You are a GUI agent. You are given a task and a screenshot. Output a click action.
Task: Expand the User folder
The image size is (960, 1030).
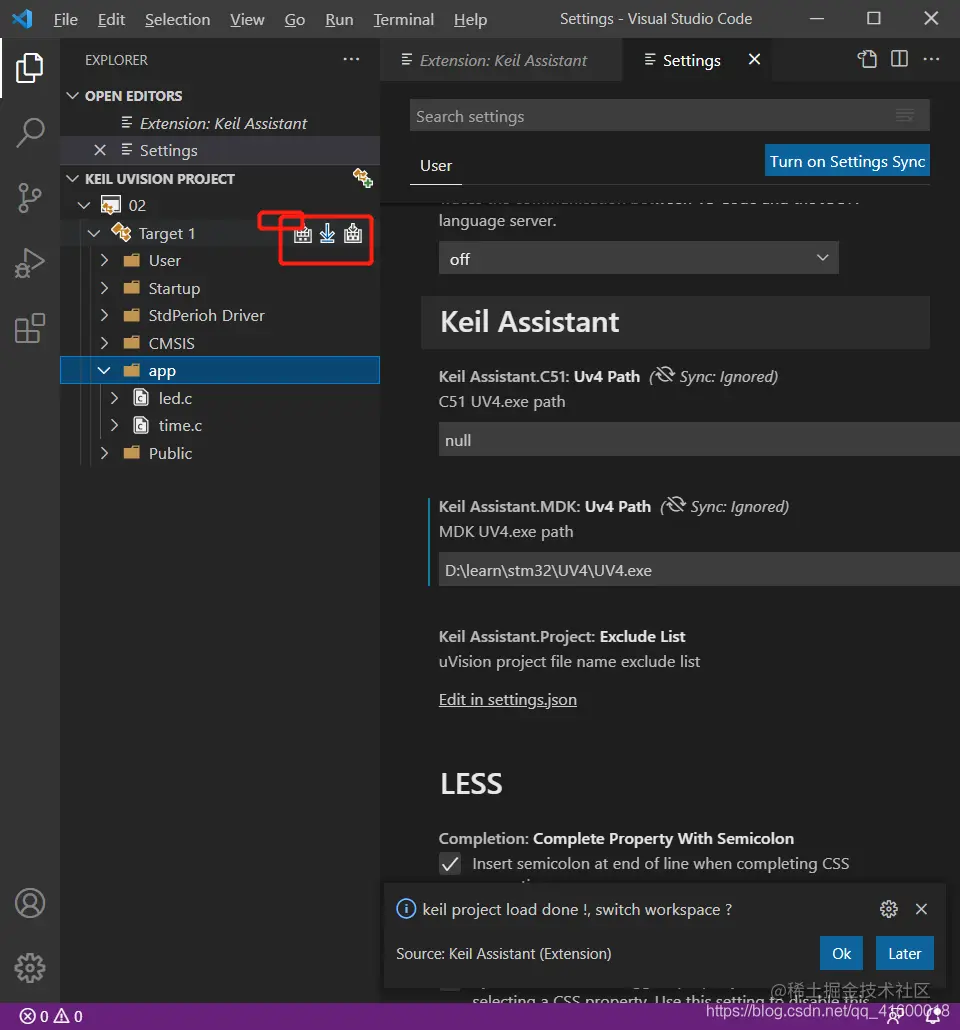104,261
